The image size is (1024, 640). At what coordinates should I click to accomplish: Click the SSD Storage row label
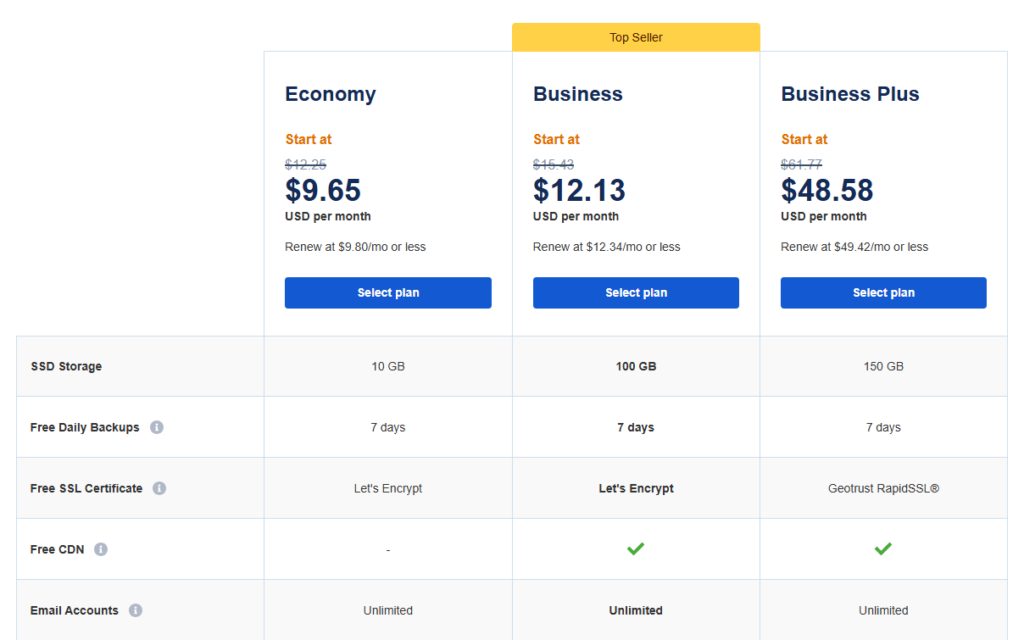66,366
